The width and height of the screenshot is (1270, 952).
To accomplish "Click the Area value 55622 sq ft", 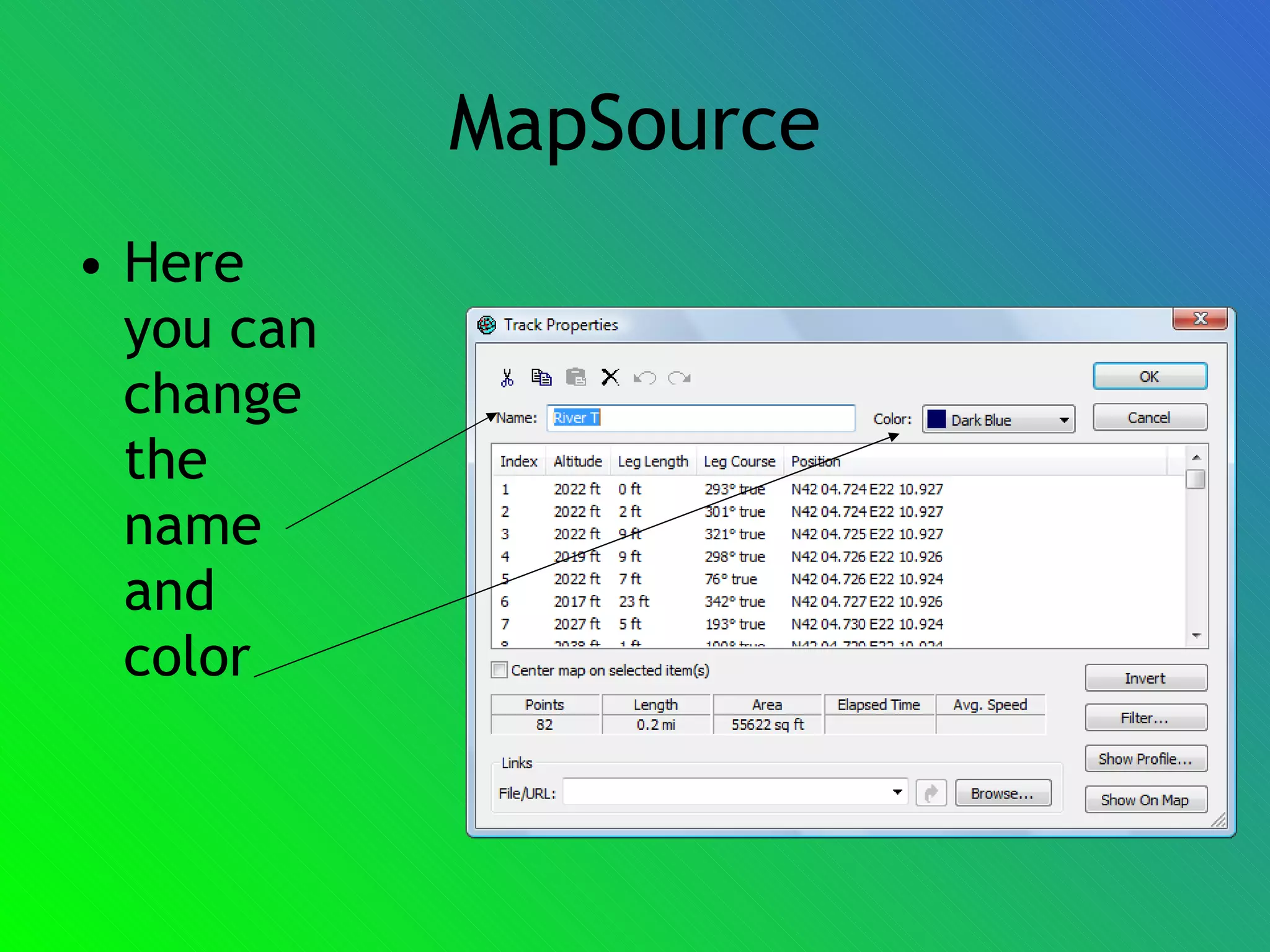I will click(768, 725).
